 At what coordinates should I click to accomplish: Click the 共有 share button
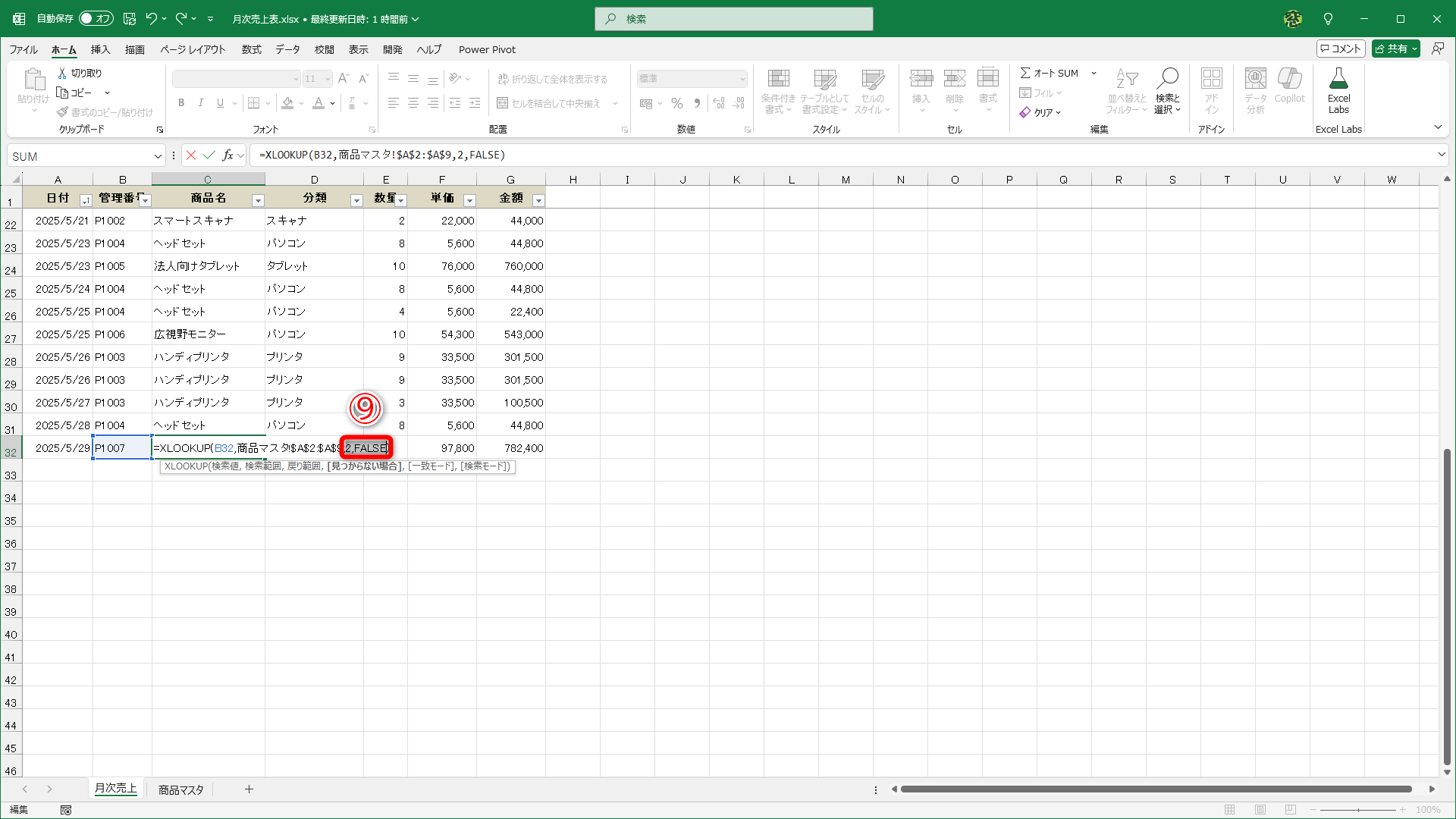click(1395, 49)
